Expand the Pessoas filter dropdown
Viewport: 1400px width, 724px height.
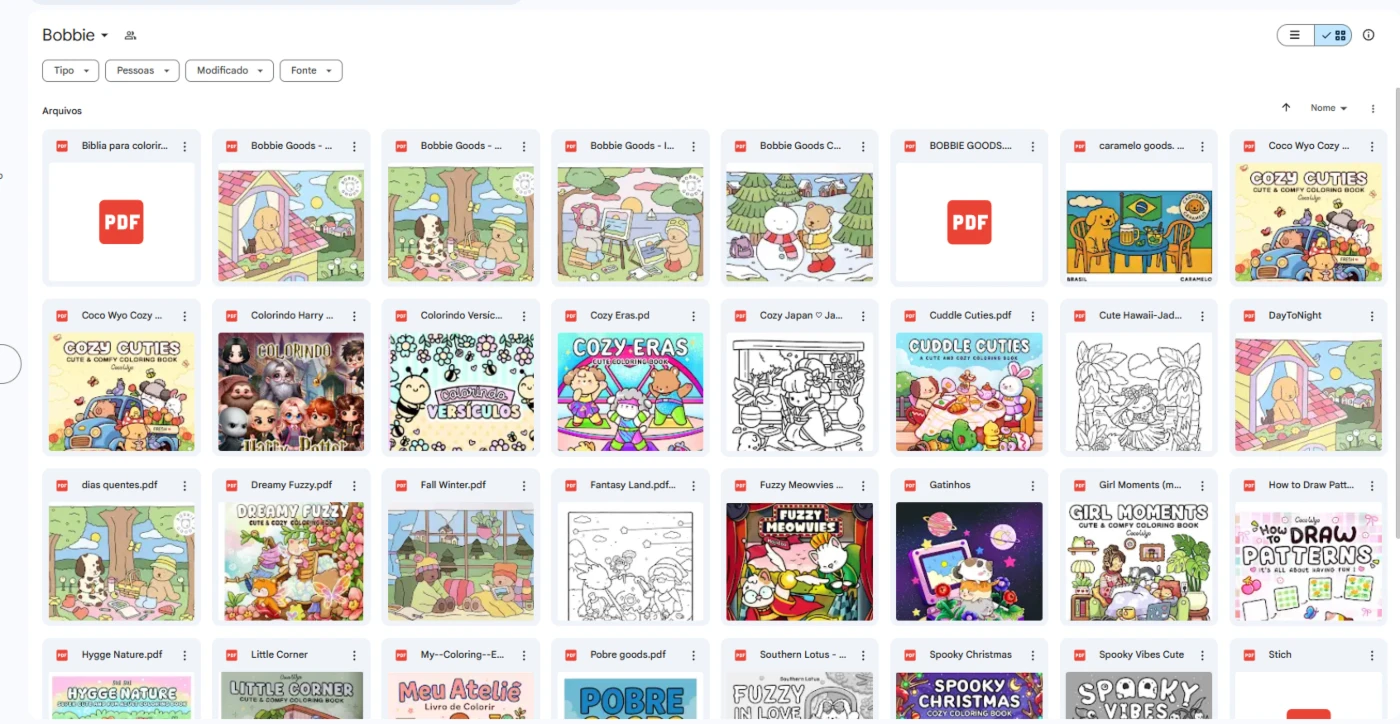click(142, 71)
